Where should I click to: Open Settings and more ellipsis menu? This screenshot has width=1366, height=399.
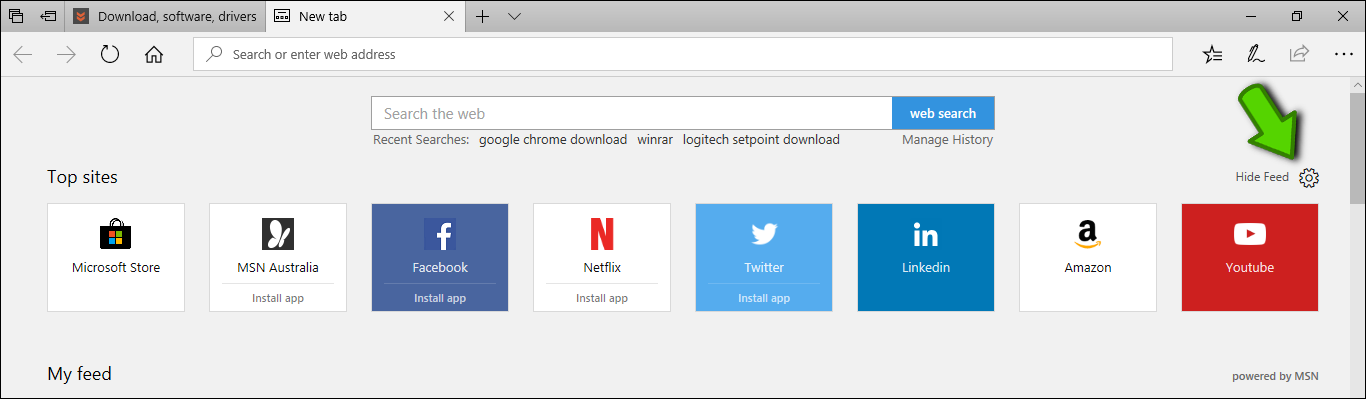1343,54
